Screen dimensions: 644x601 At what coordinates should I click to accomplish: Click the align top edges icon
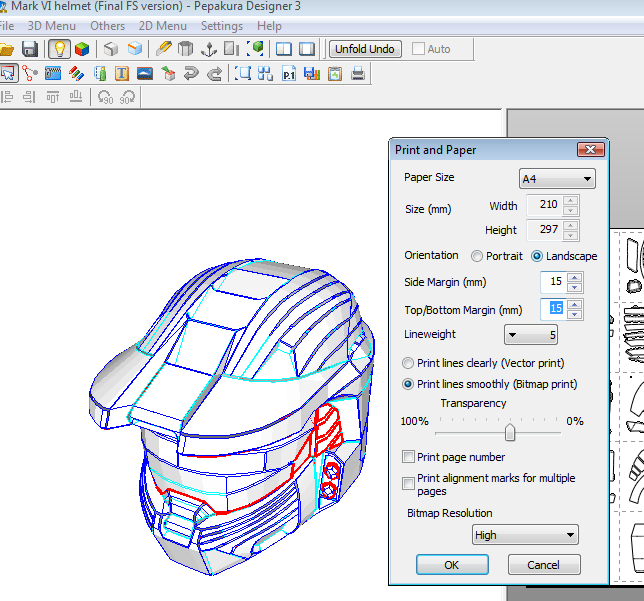[x=53, y=97]
